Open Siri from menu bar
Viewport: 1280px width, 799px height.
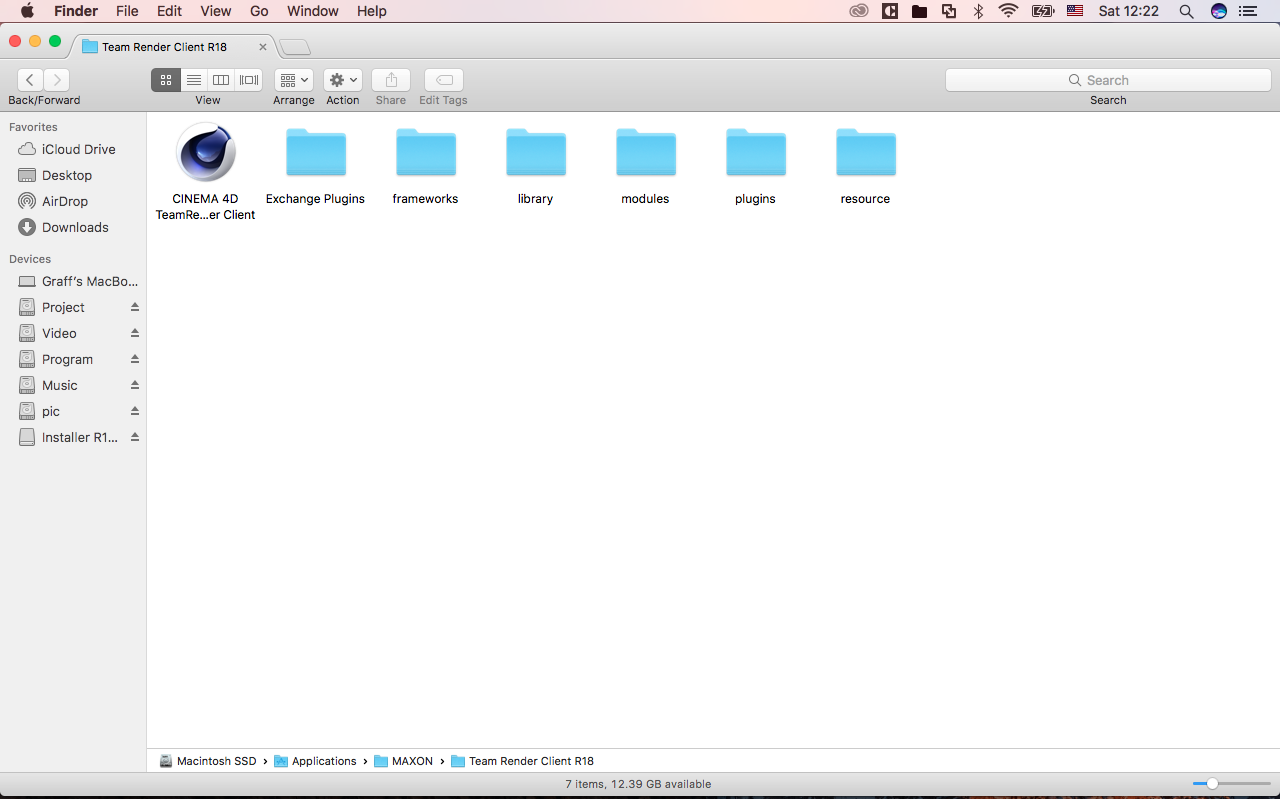[x=1219, y=11]
